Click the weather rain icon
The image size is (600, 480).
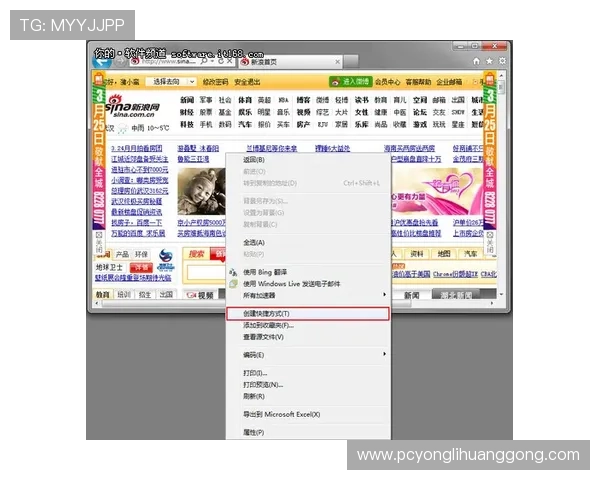(x=122, y=129)
